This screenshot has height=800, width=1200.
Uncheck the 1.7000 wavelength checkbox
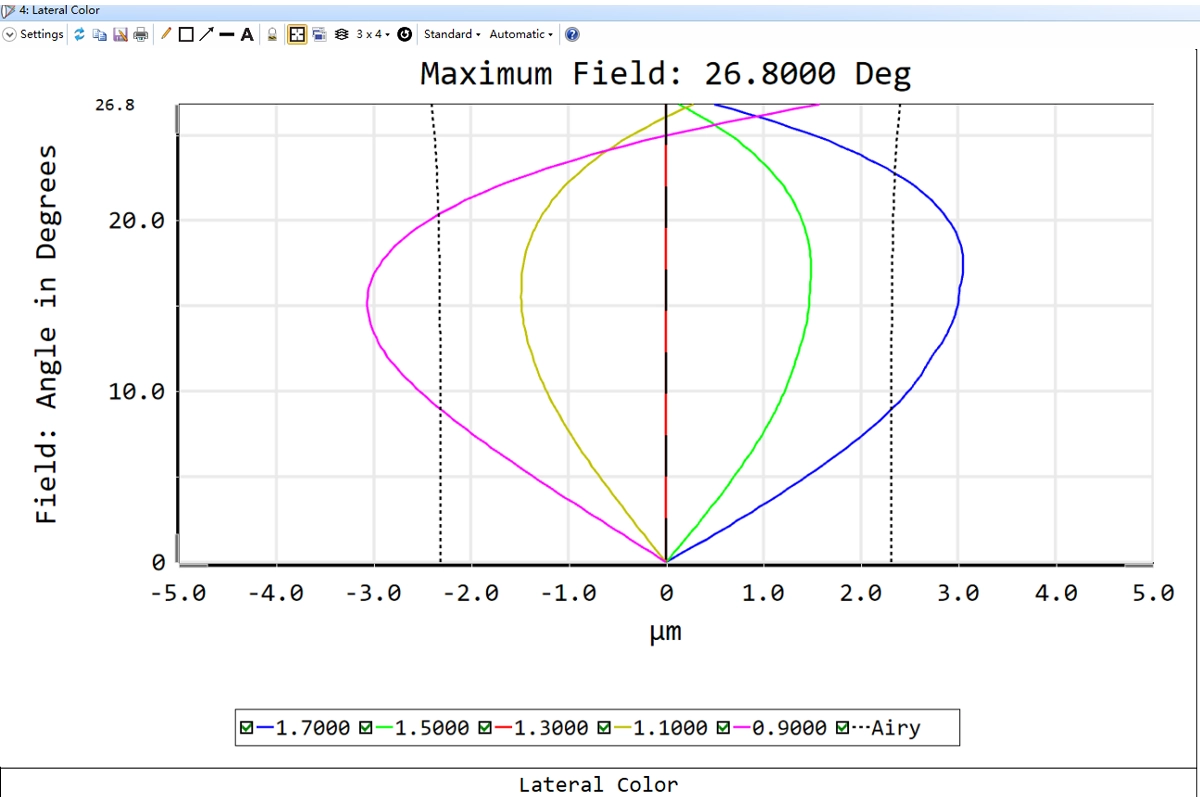pos(246,728)
